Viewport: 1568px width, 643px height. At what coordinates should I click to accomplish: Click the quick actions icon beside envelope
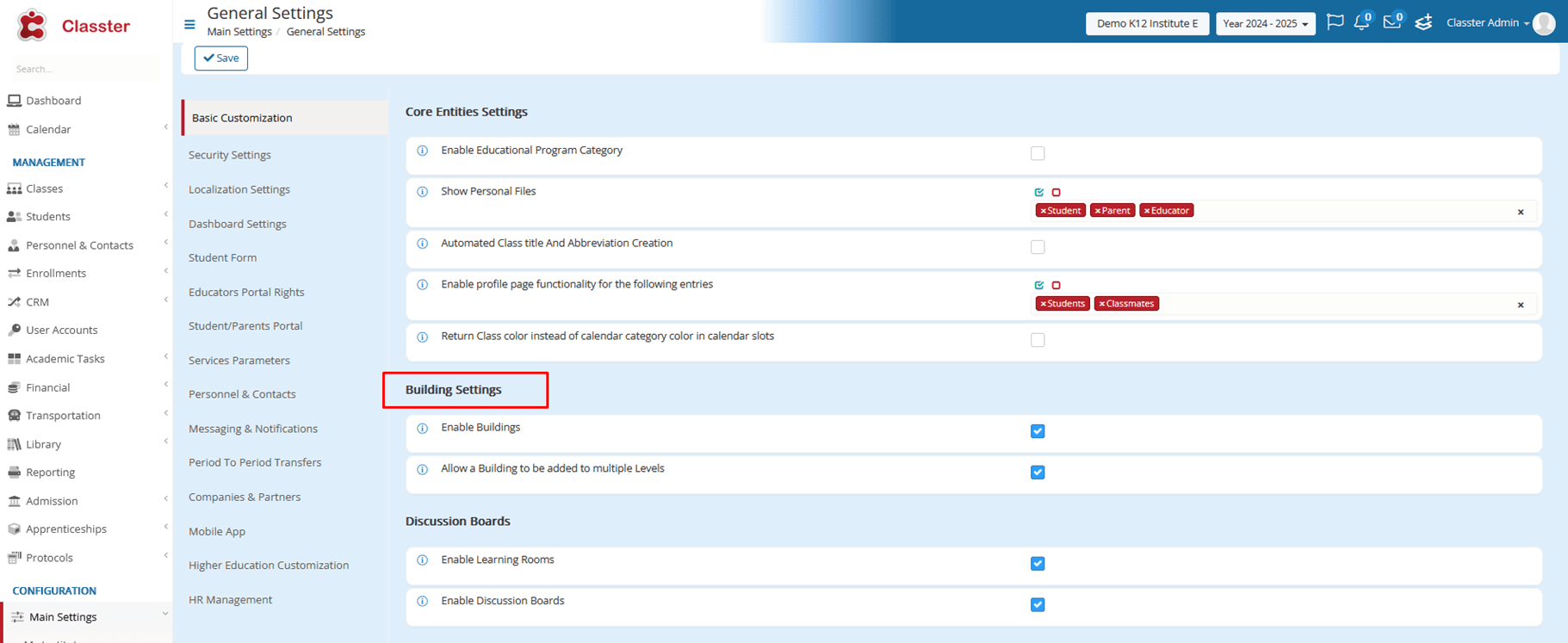pos(1423,22)
